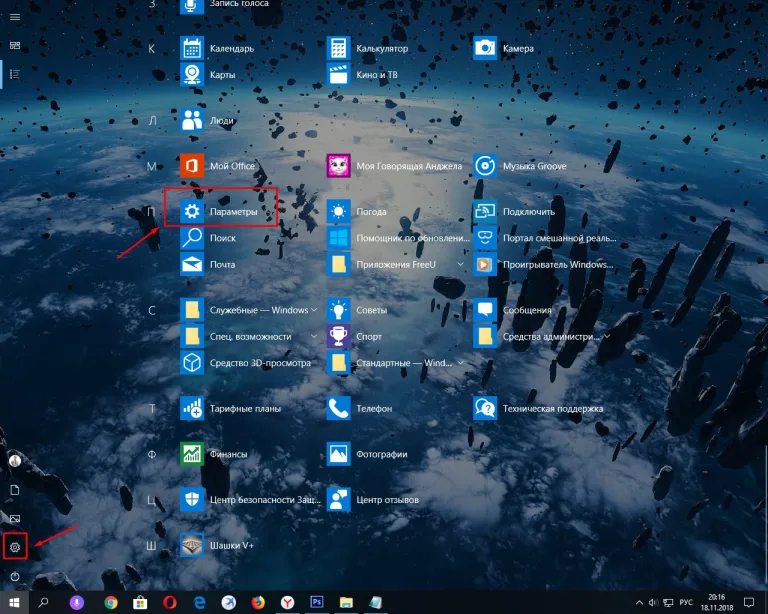The image size is (768, 614).
Task: Open Техническая поддержка
Action: tap(538, 408)
